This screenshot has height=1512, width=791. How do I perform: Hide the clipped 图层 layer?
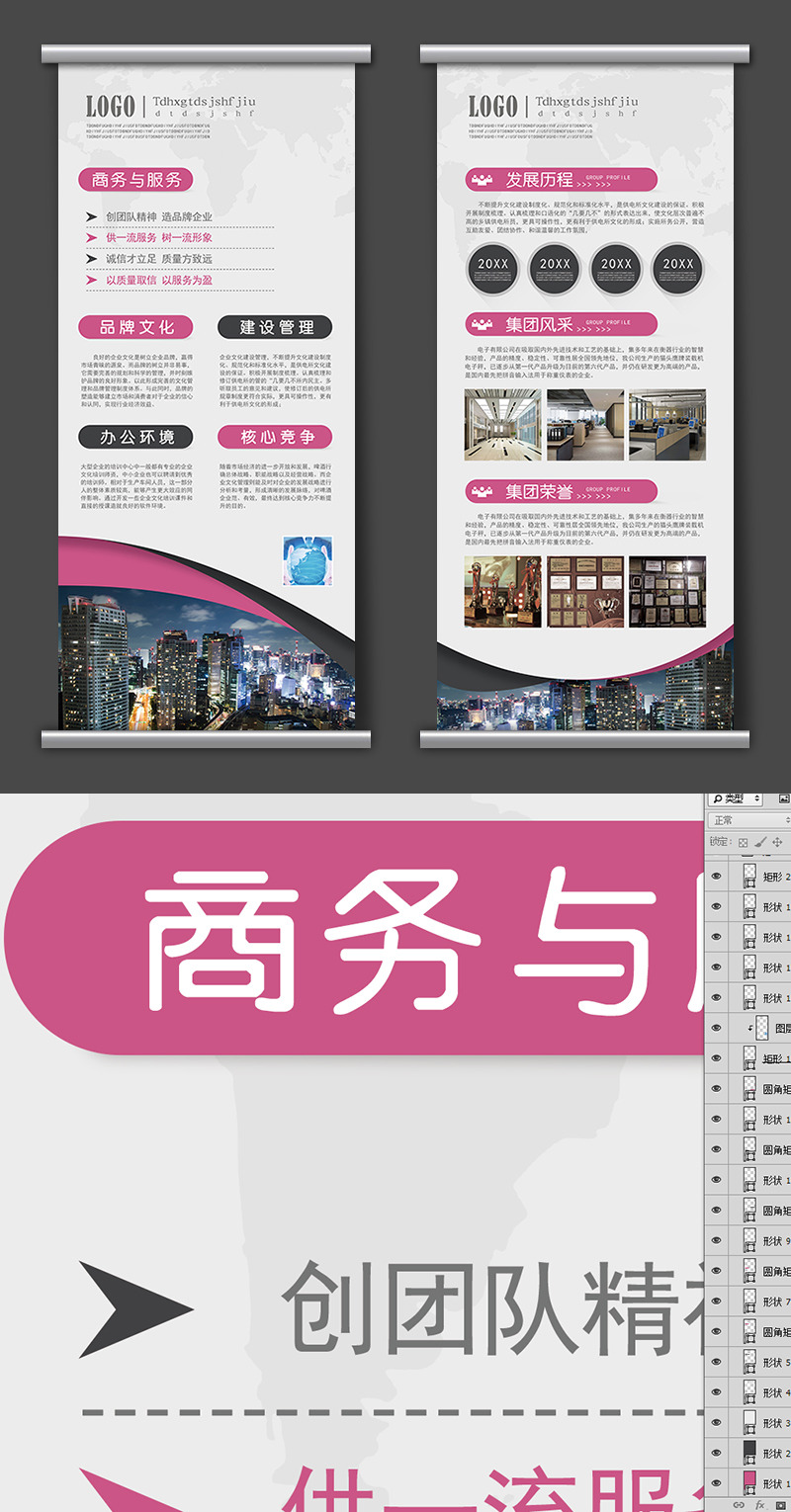point(717,1028)
